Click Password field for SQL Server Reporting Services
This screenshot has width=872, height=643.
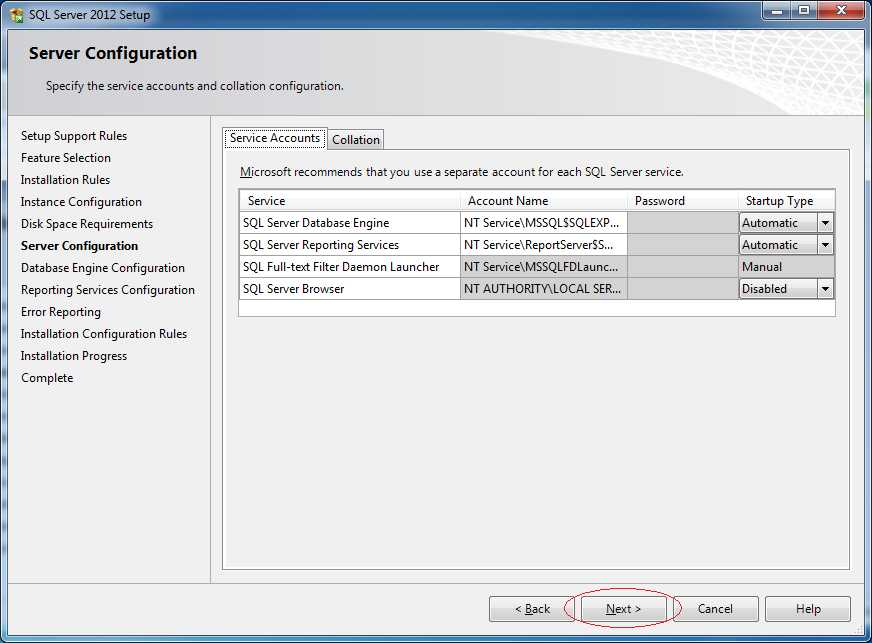pyautogui.click(x=683, y=245)
